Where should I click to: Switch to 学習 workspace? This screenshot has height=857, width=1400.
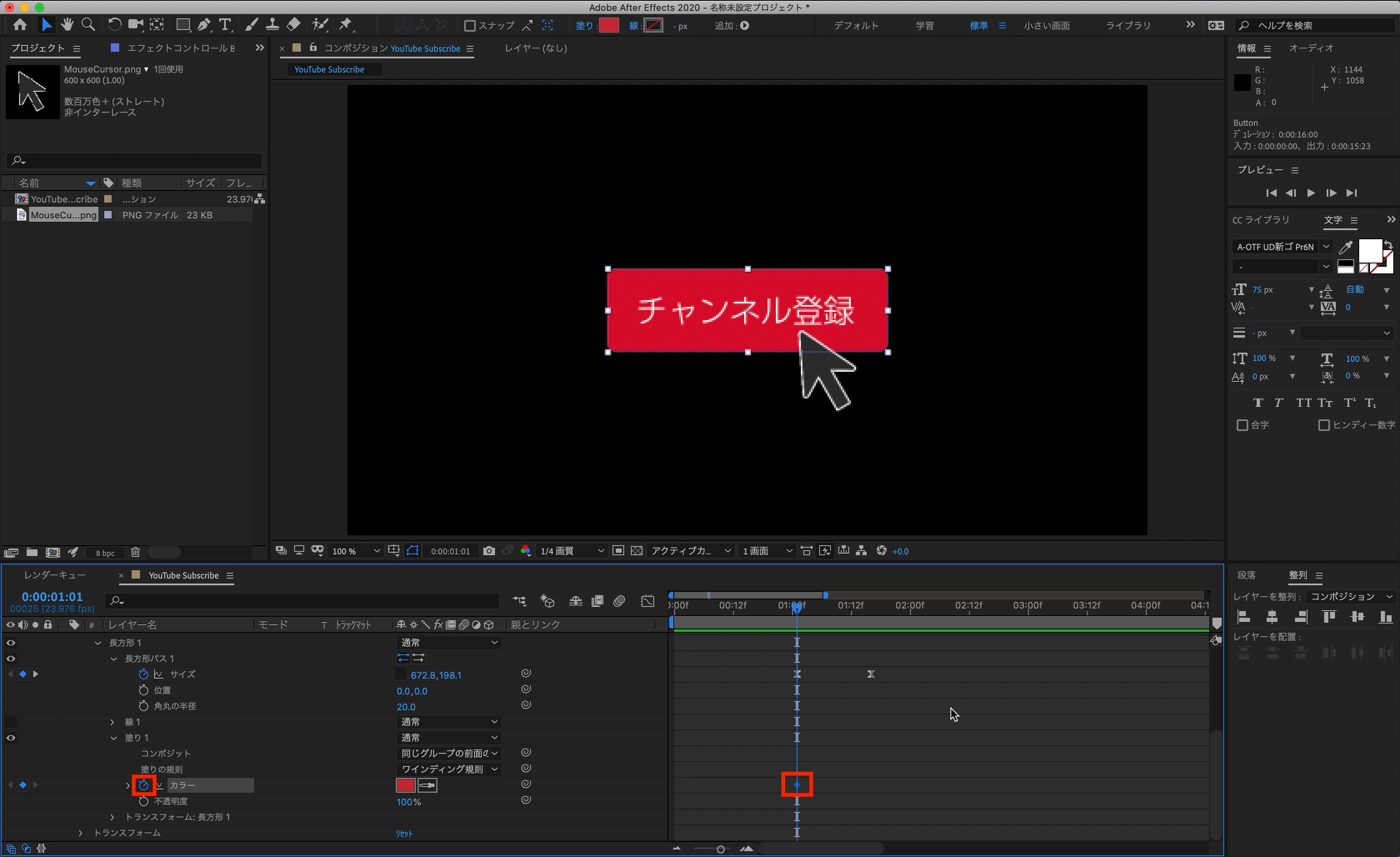click(925, 25)
